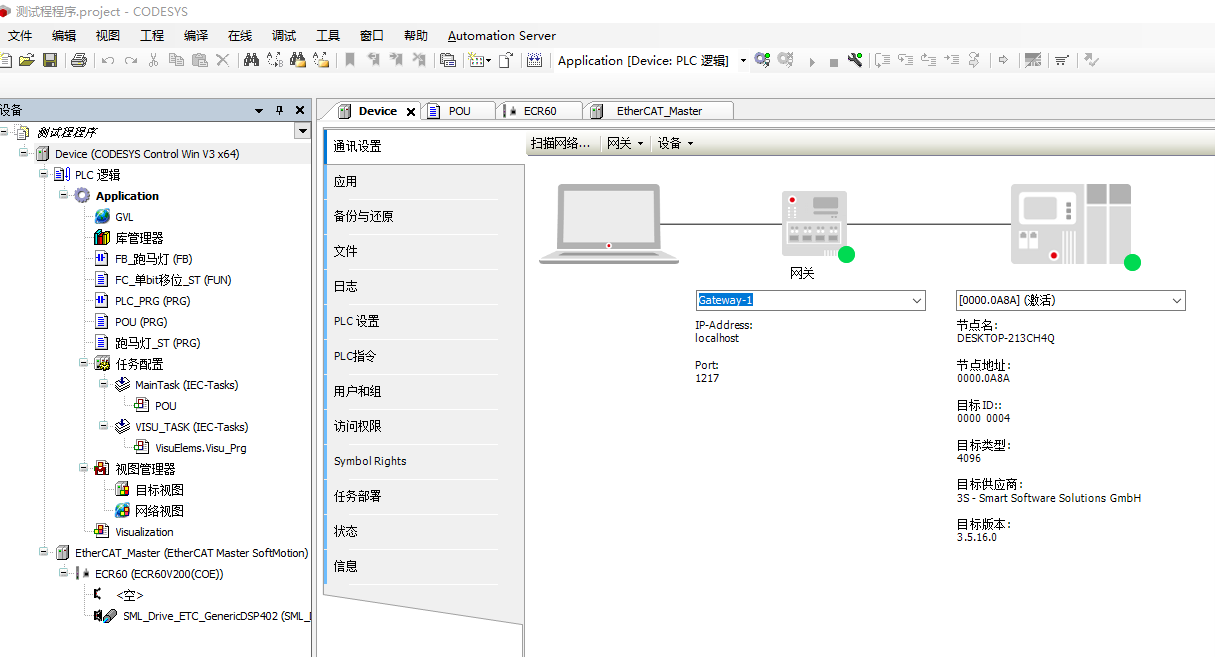Click the Print toolbar icon
1215x657 pixels.
[79, 60]
